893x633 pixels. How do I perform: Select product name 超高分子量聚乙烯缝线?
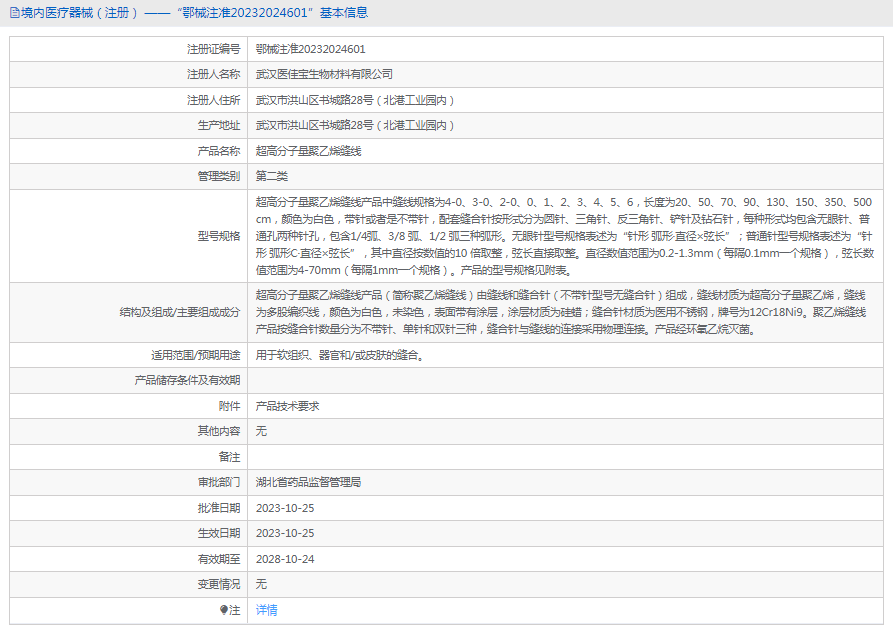pos(309,151)
